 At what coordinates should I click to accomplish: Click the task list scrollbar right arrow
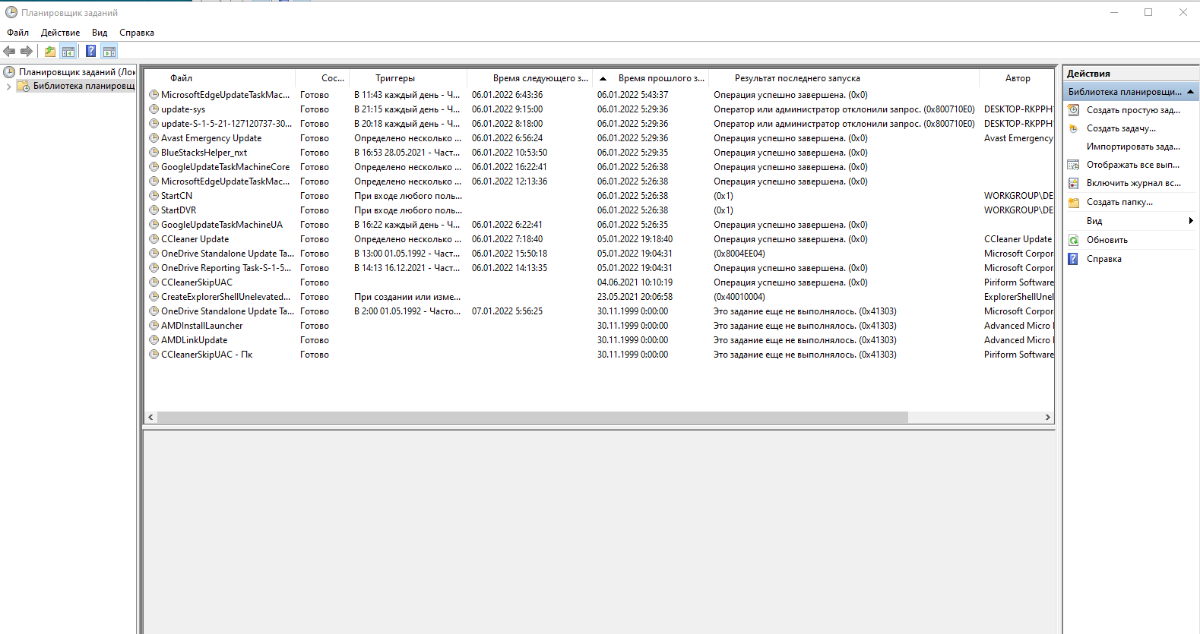click(1048, 417)
